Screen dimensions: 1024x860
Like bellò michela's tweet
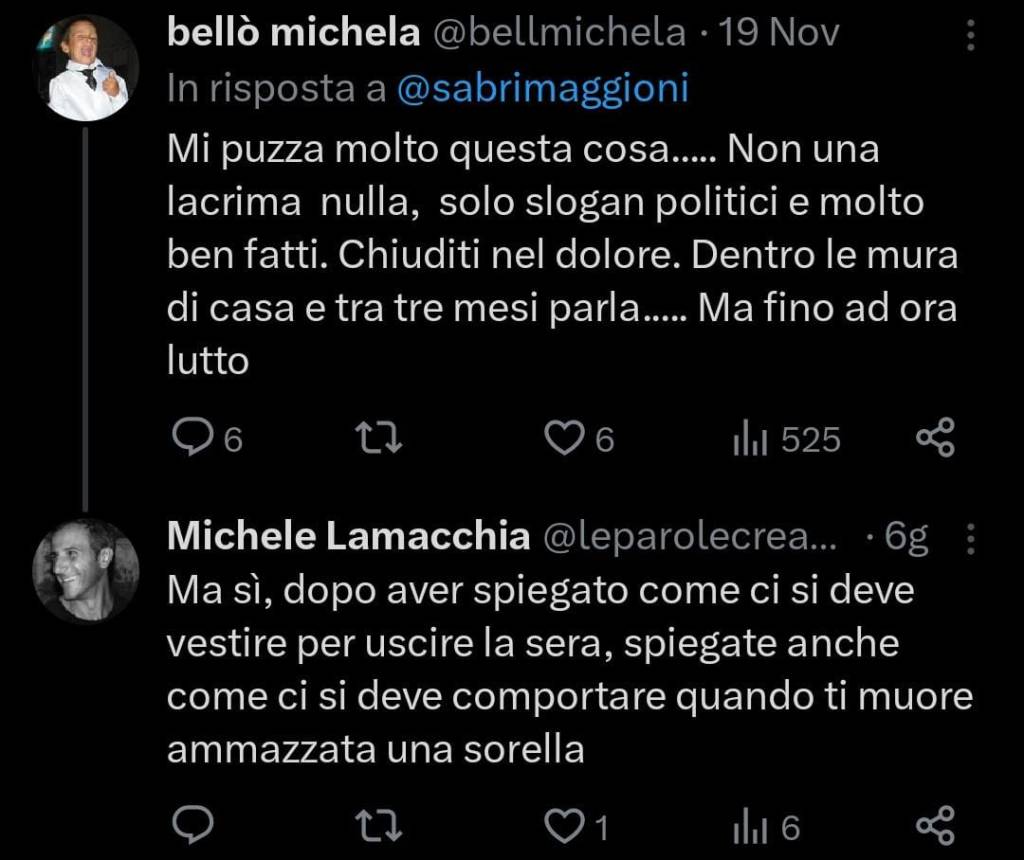tap(564, 439)
